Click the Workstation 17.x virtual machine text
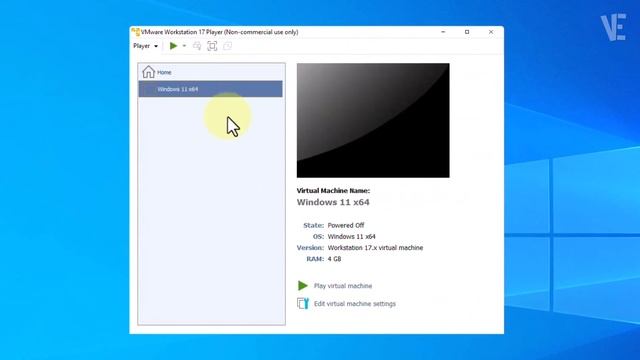The image size is (640, 360). [375, 248]
